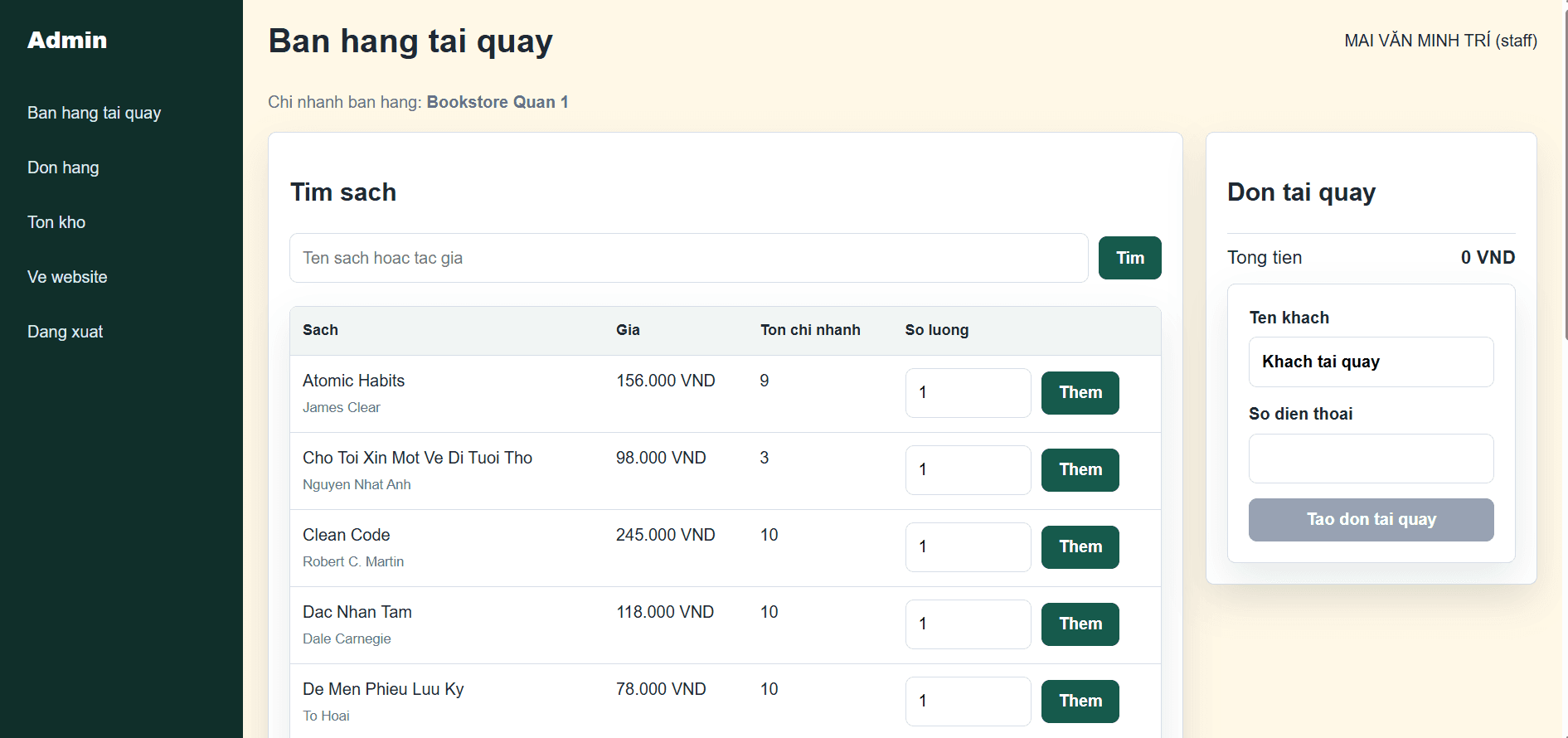Click the 0 VND total amount
Screen dimensions: 1568x738
click(1488, 258)
